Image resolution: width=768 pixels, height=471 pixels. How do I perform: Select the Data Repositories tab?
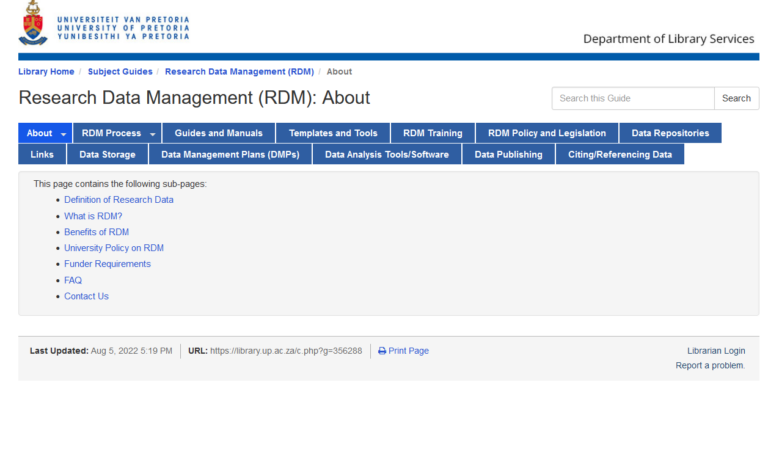pyautogui.click(x=669, y=133)
